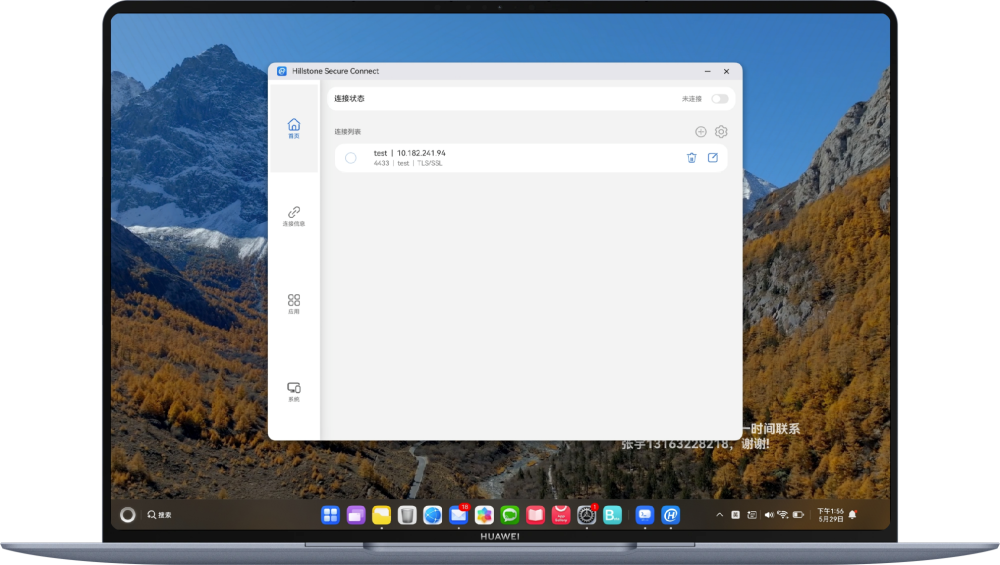The height and width of the screenshot is (565, 1000).
Task: Delete the test connection via trash icon
Action: pos(691,158)
